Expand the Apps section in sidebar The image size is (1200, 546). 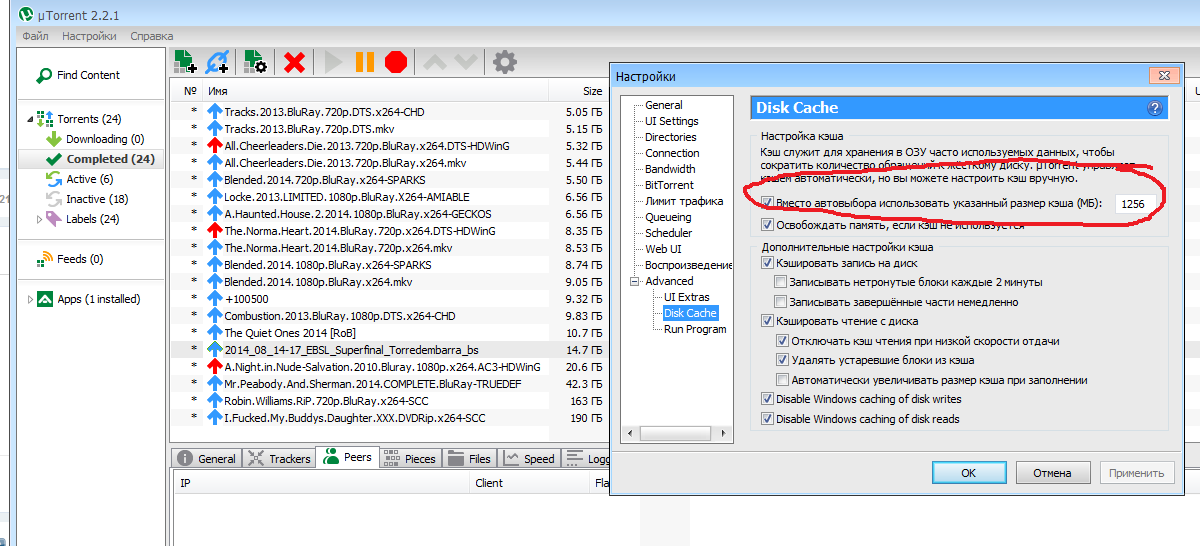tap(29, 299)
